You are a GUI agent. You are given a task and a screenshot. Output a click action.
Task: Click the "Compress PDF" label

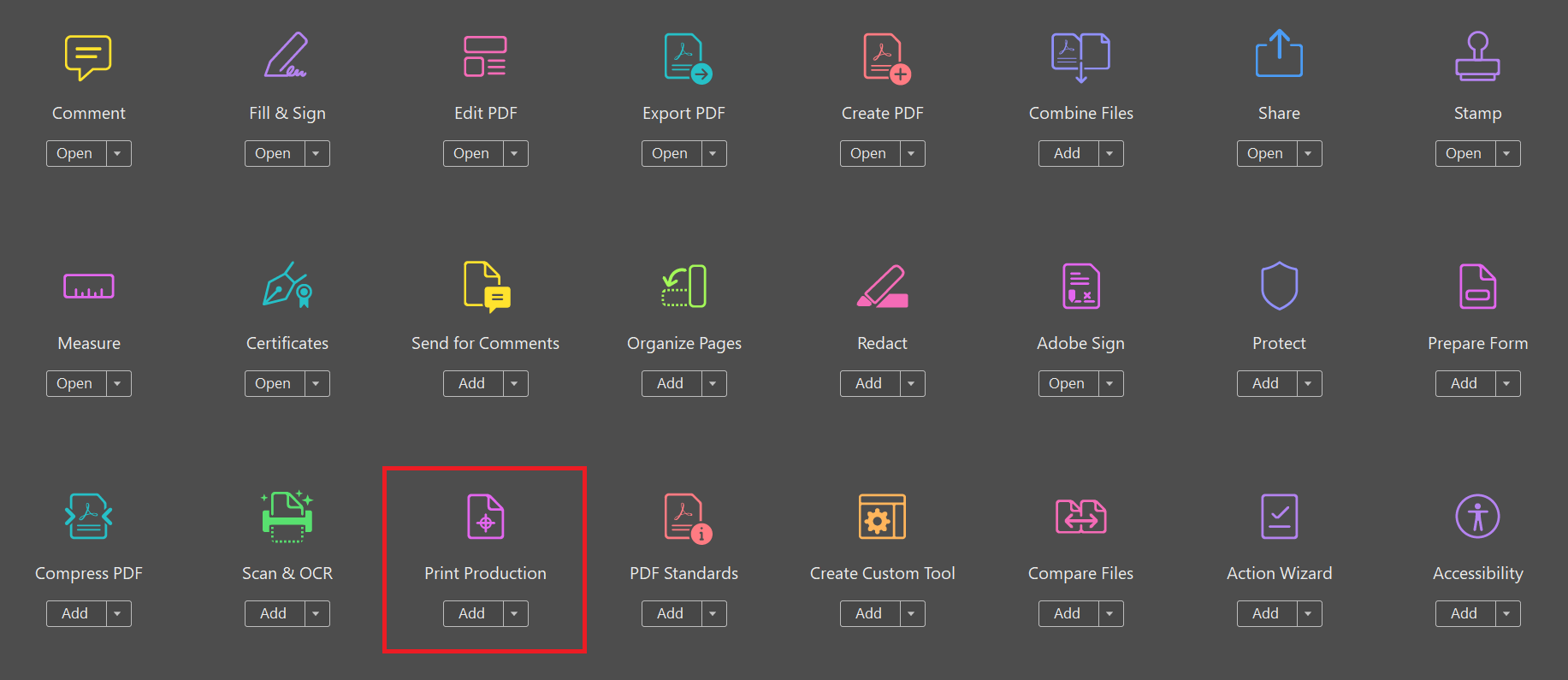tap(88, 574)
